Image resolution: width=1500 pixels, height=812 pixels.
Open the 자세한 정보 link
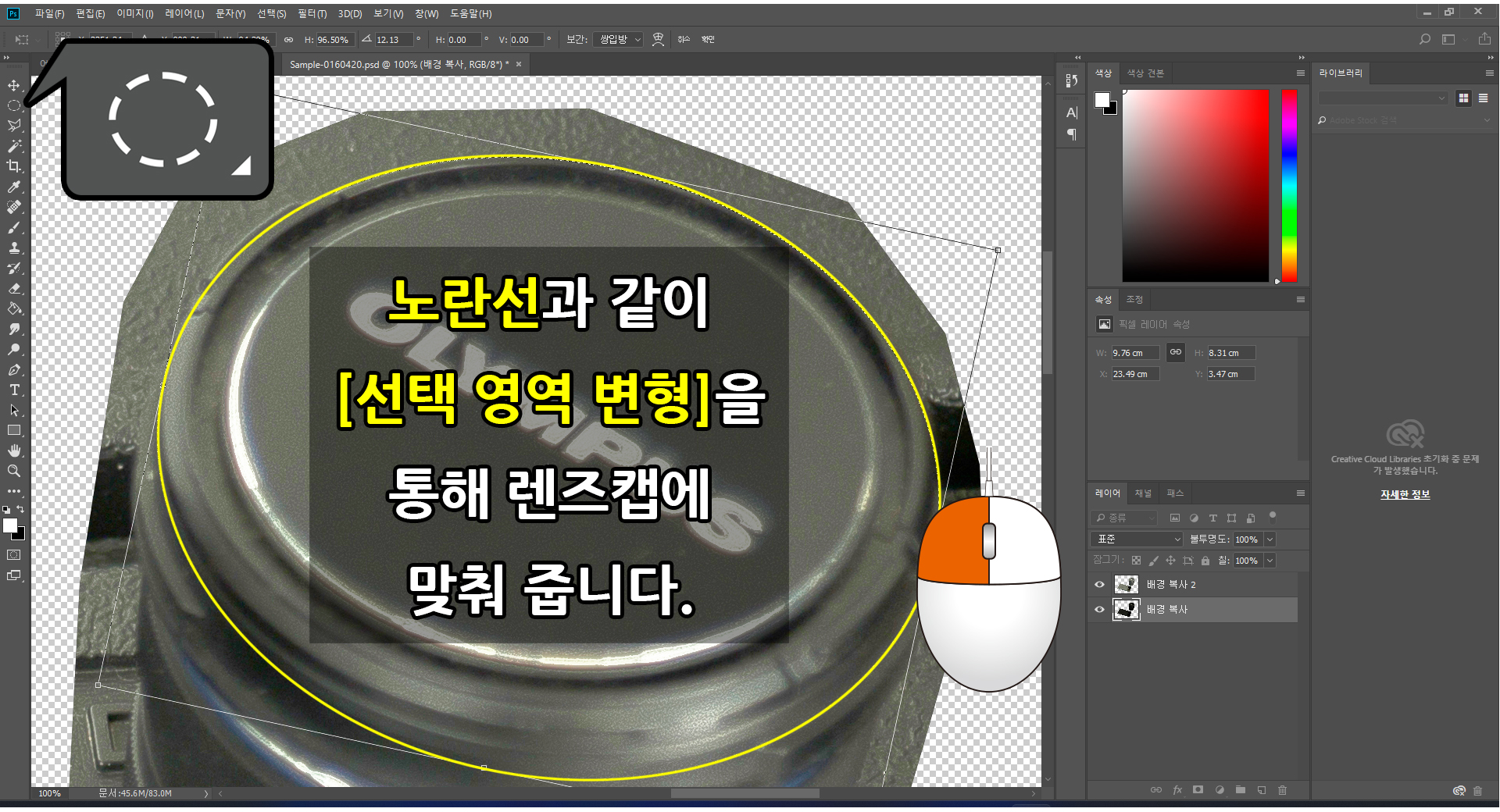click(1405, 494)
